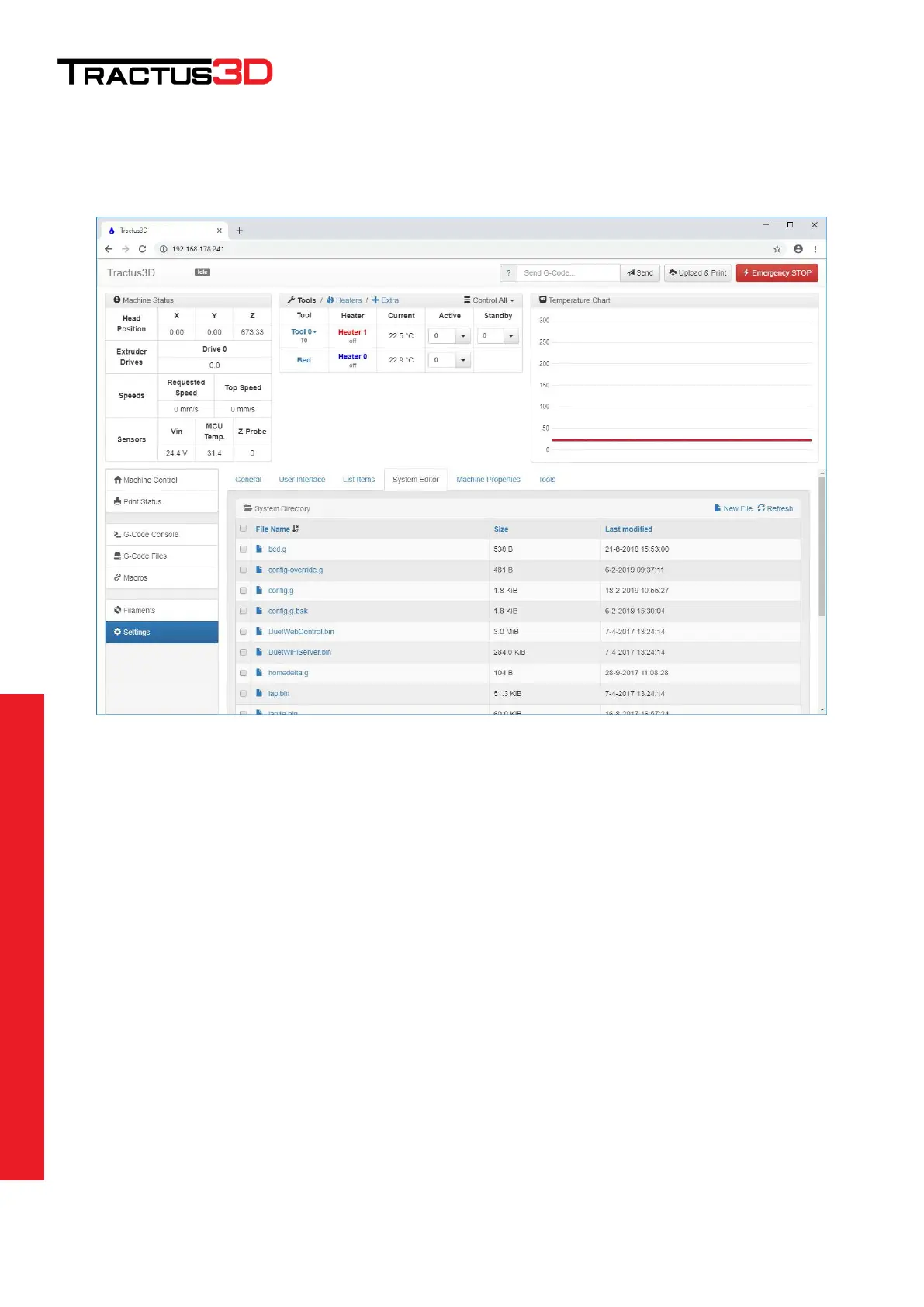The image size is (924, 1307).
Task: Click the Refresh icon in System Directory
Action: (761, 508)
